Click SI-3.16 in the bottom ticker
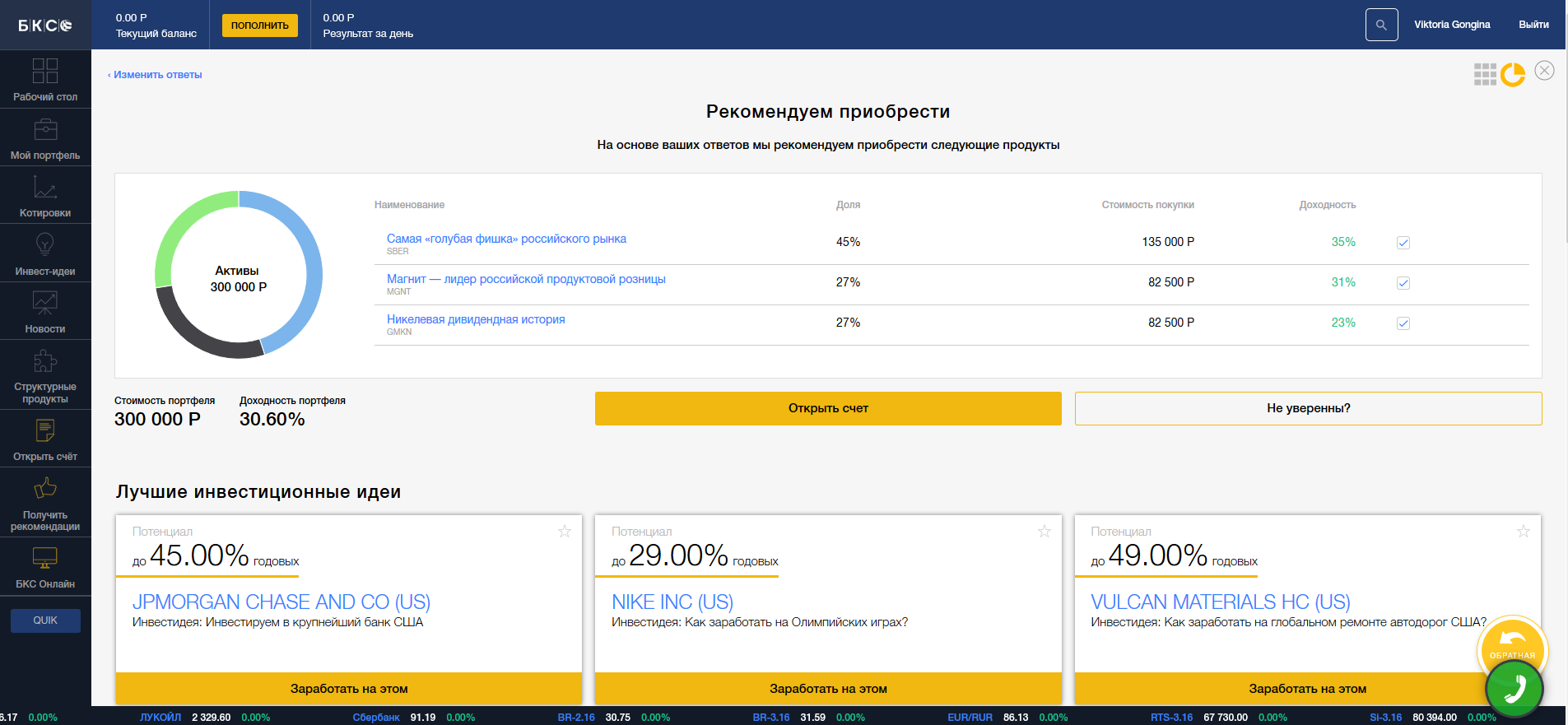The width and height of the screenshot is (1568, 725). (x=1385, y=718)
